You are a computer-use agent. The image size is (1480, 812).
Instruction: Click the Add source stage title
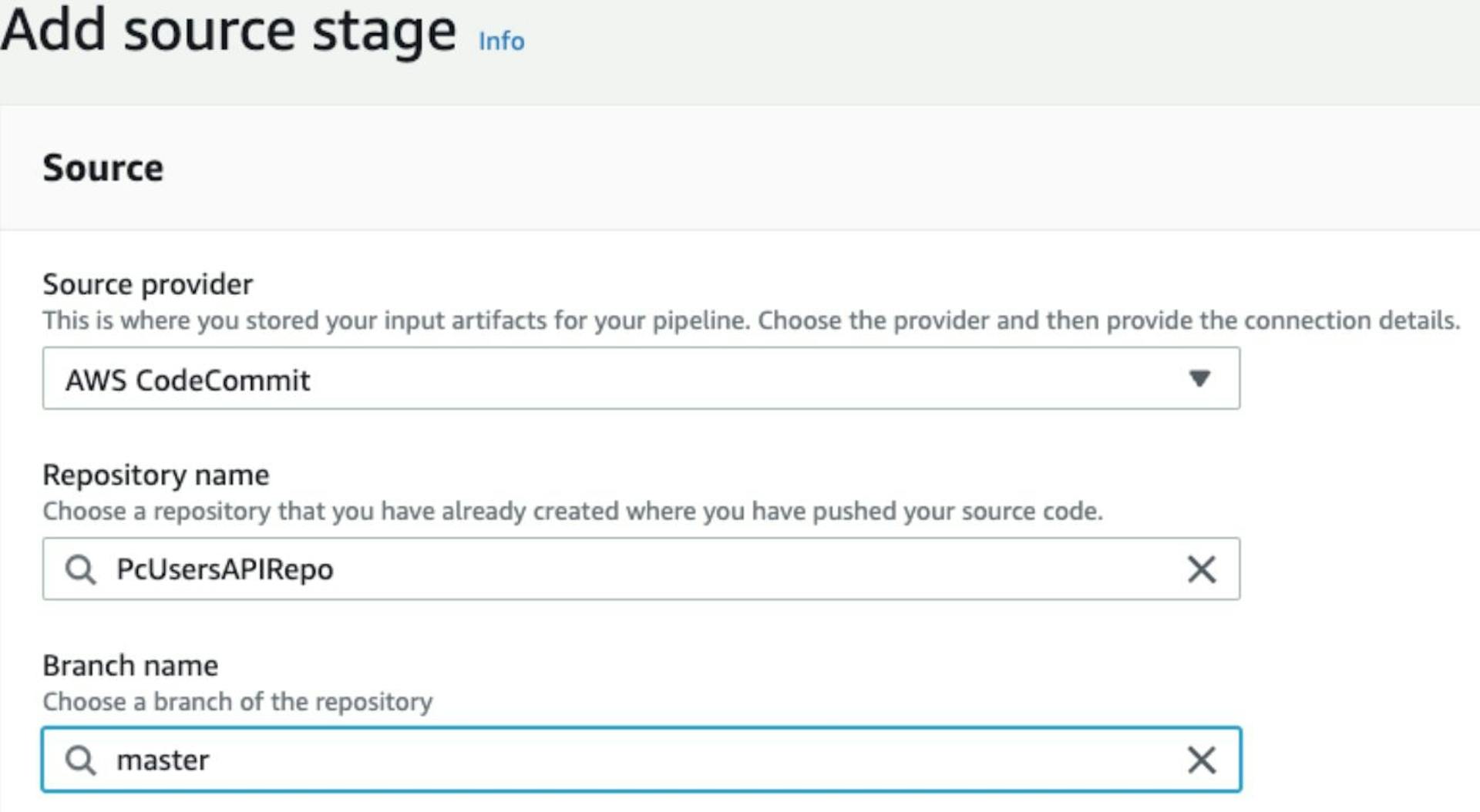[x=227, y=31]
